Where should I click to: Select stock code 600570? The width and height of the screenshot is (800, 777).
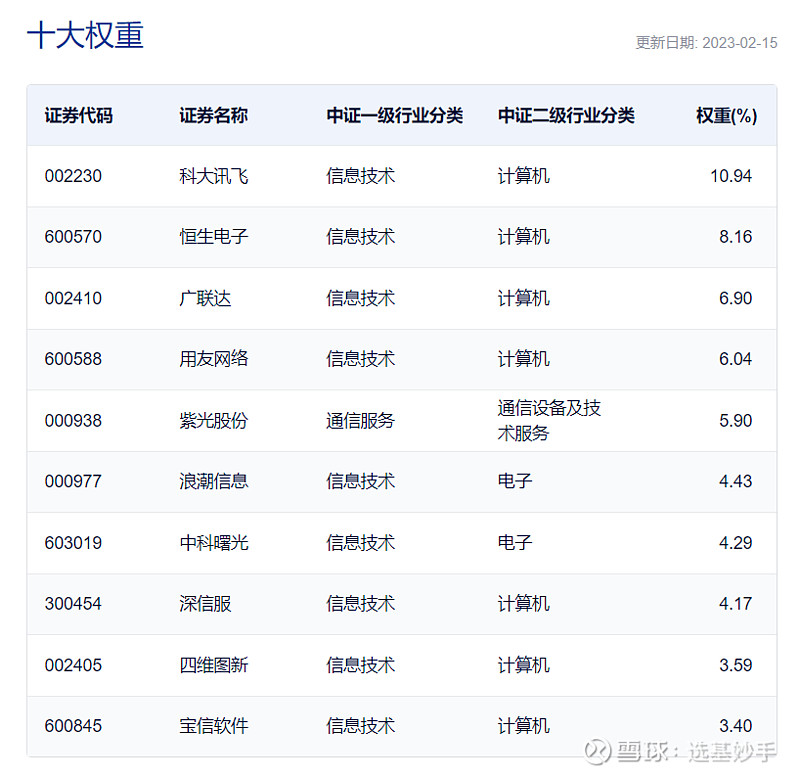[x=73, y=237]
